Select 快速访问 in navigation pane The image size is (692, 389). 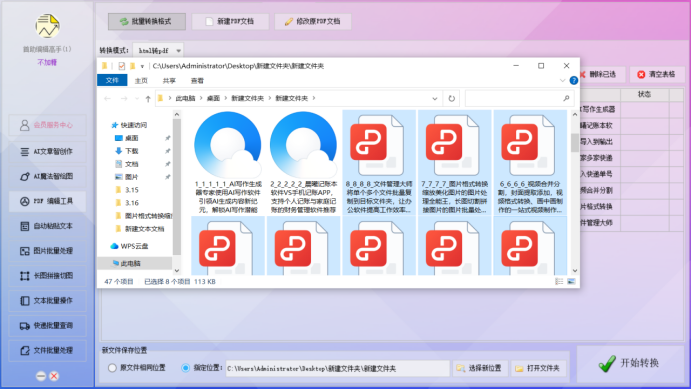pyautogui.click(x=133, y=125)
